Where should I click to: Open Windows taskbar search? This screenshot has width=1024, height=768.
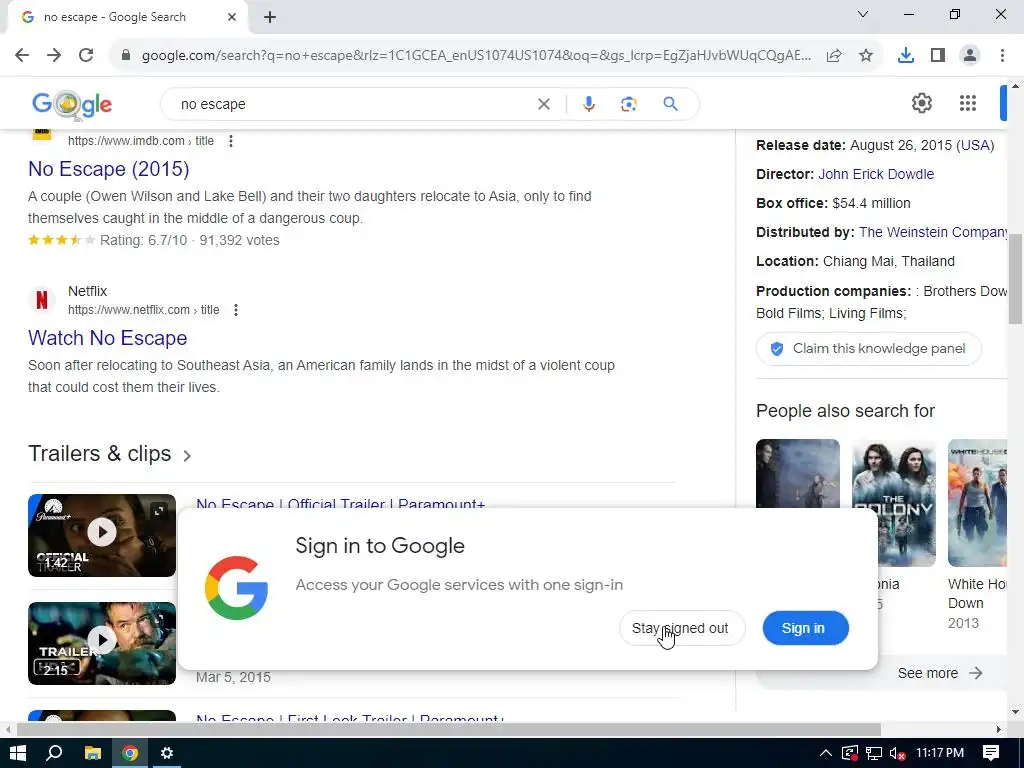point(55,753)
